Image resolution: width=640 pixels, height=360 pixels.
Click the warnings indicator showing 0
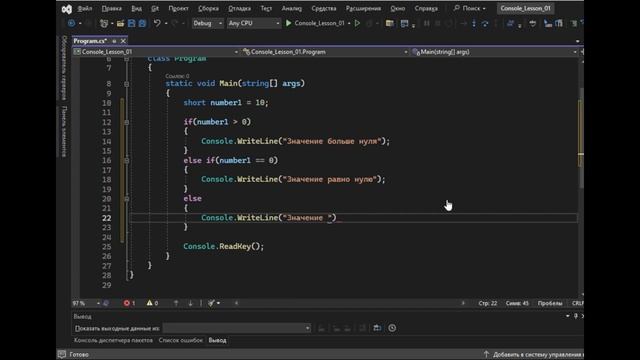pos(152,303)
